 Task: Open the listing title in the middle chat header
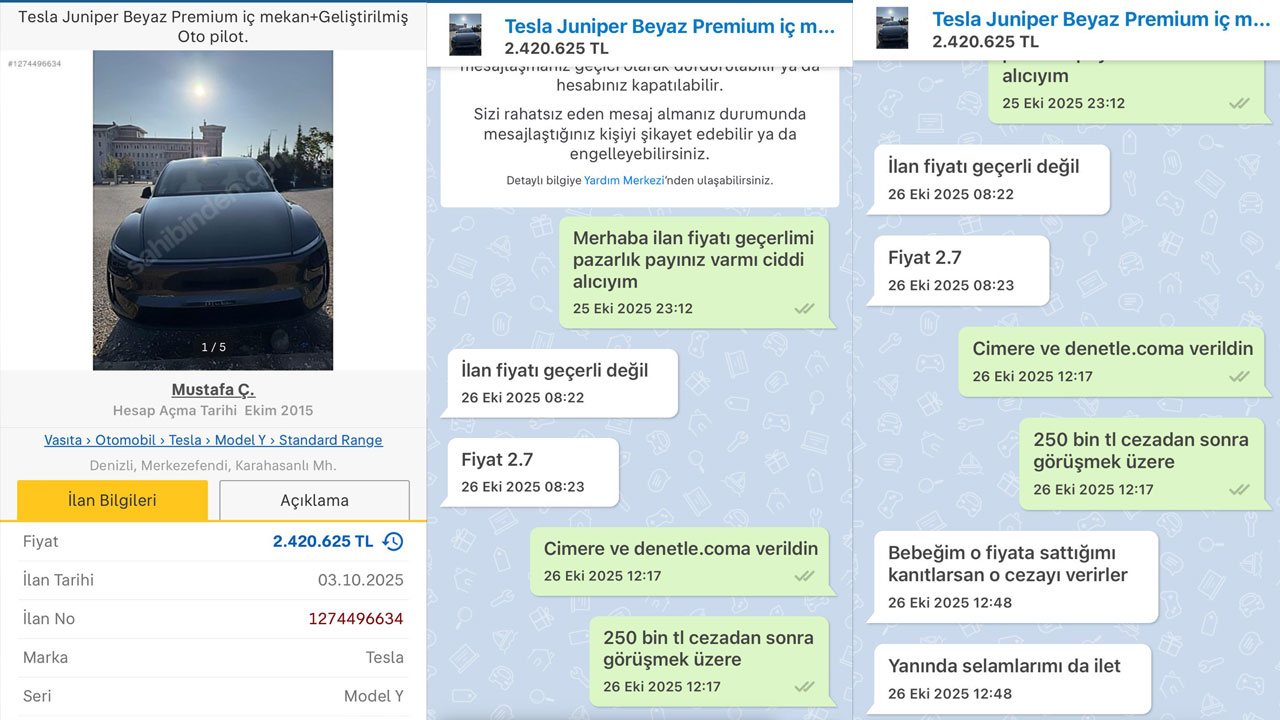668,27
